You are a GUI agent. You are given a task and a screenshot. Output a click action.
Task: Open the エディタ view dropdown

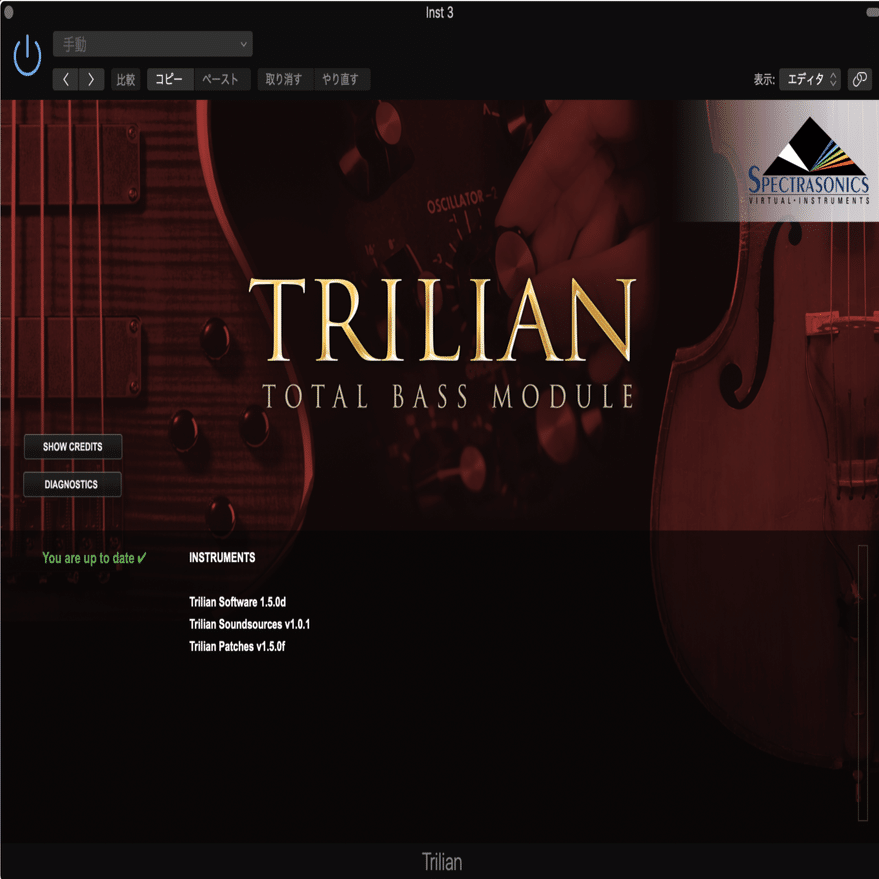tap(809, 80)
